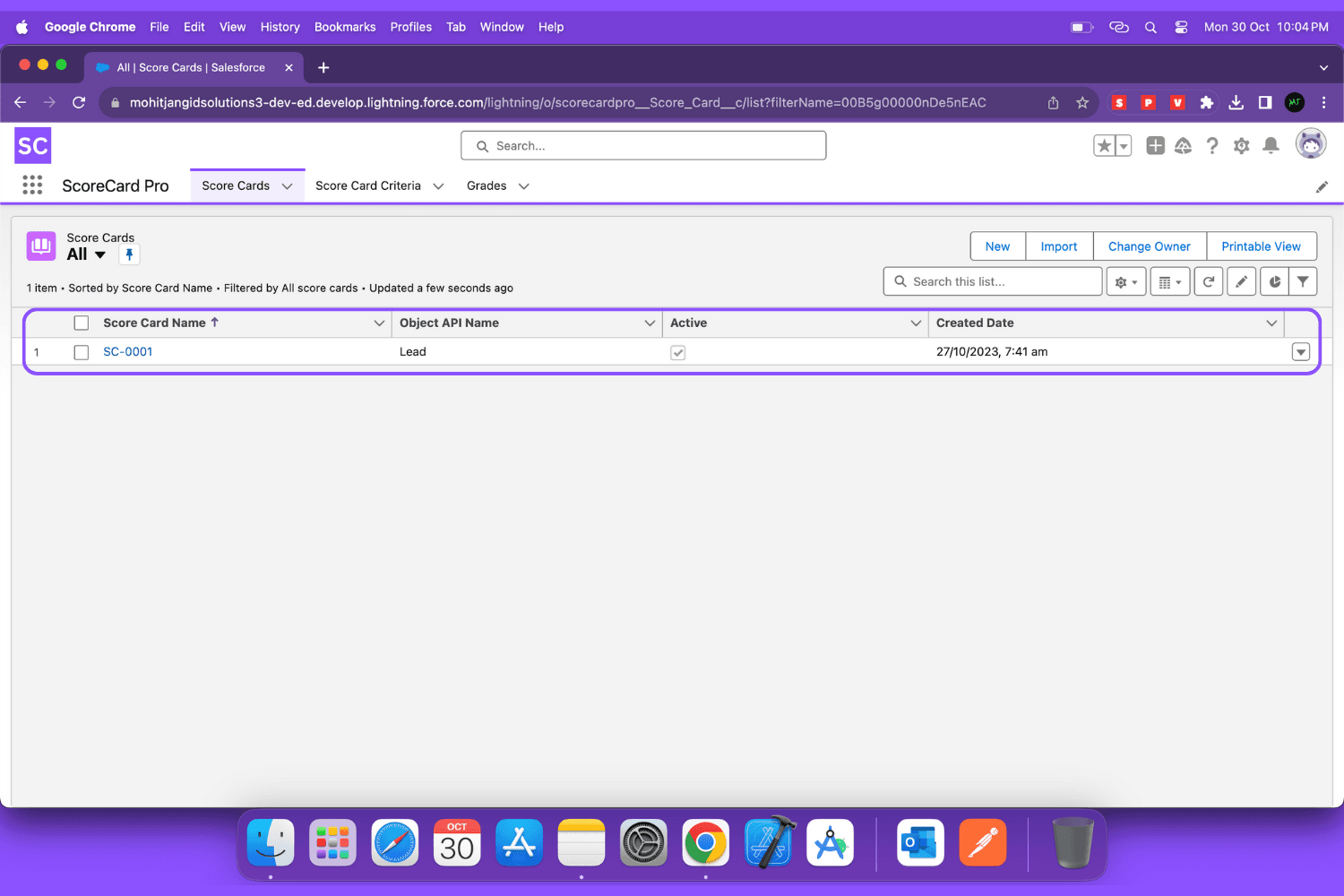Image resolution: width=1344 pixels, height=896 pixels.
Task: Toggle the Active checkbox for SC-0001
Action: pos(678,352)
